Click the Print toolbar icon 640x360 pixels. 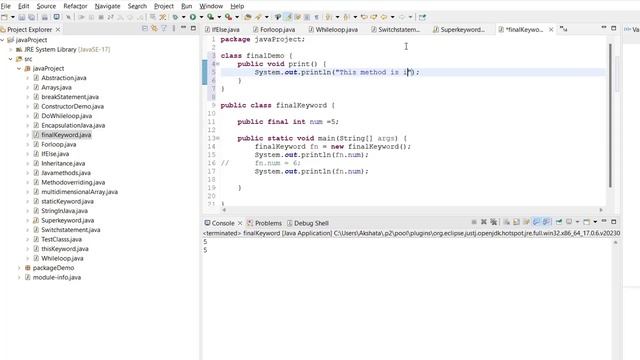(44, 17)
